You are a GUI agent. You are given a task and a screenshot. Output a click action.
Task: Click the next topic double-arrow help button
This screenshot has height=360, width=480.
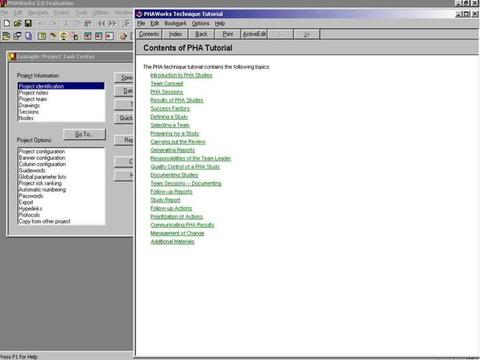[x=307, y=34]
